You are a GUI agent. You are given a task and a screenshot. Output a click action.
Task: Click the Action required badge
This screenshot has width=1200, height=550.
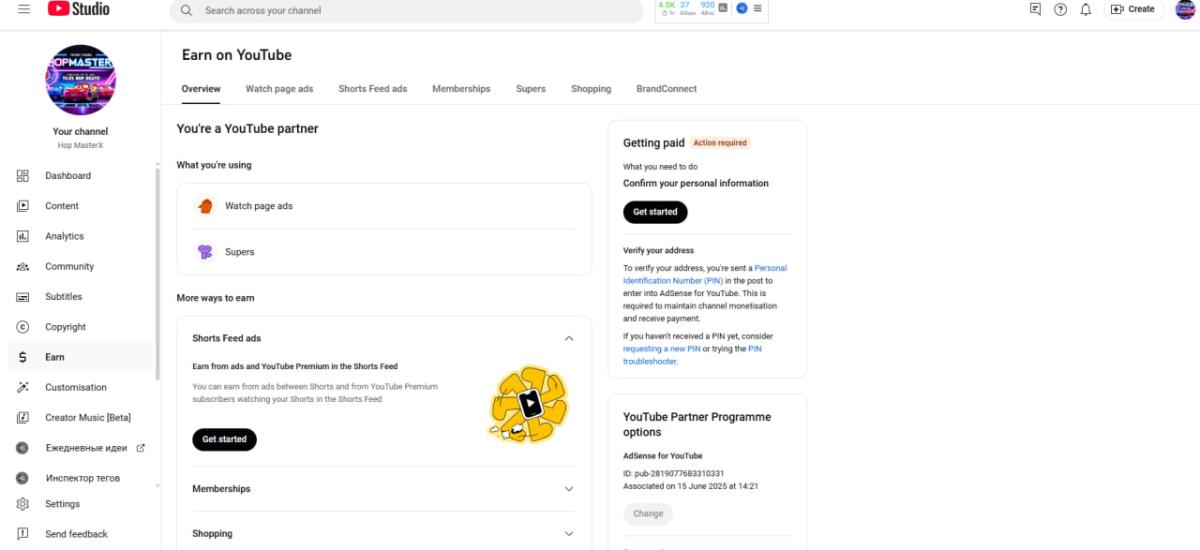click(x=720, y=143)
